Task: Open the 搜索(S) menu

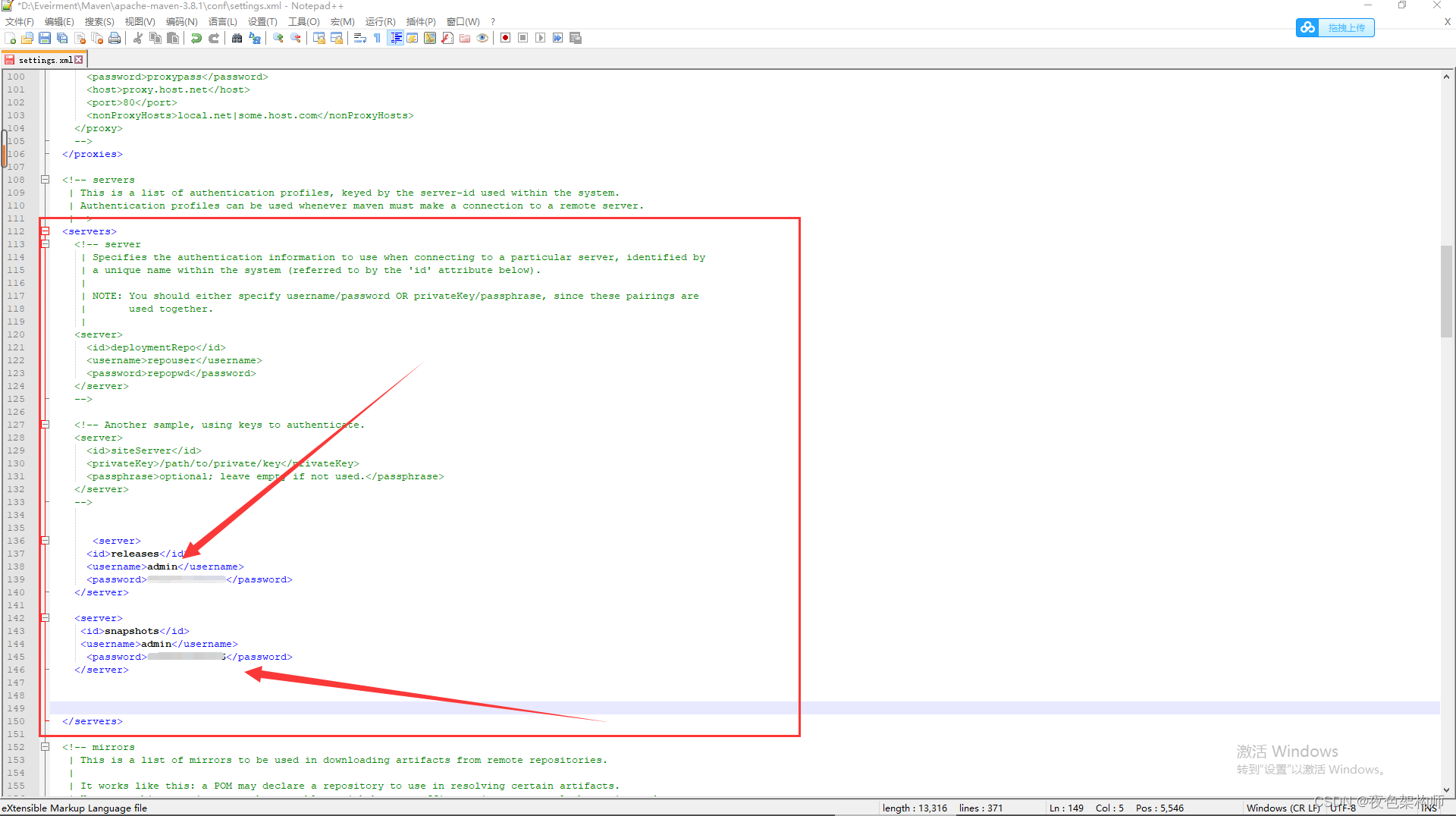Action: (99, 22)
